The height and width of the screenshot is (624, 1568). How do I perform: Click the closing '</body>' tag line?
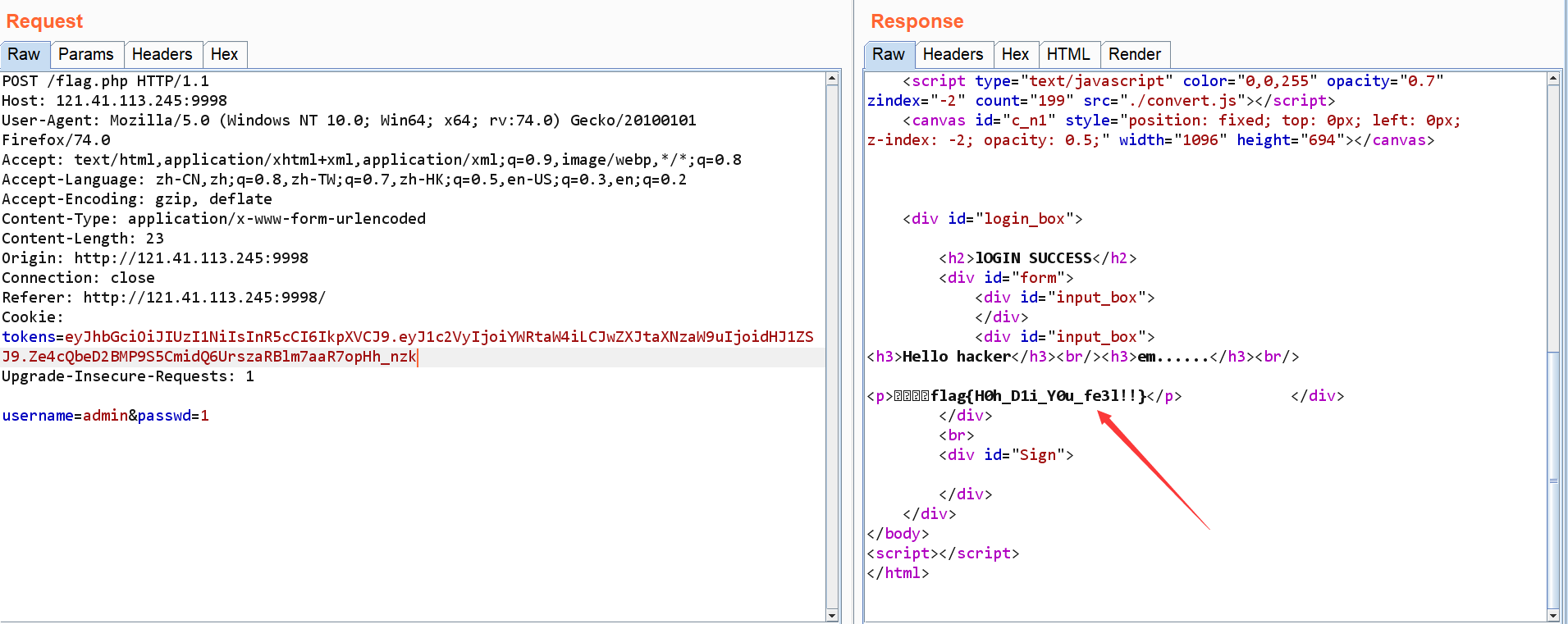click(x=898, y=534)
